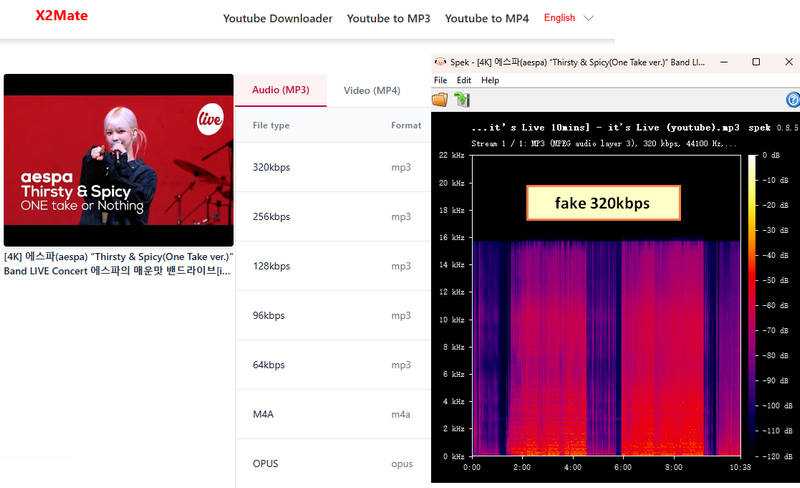
Task: Click the Format column header
Action: tap(406, 126)
